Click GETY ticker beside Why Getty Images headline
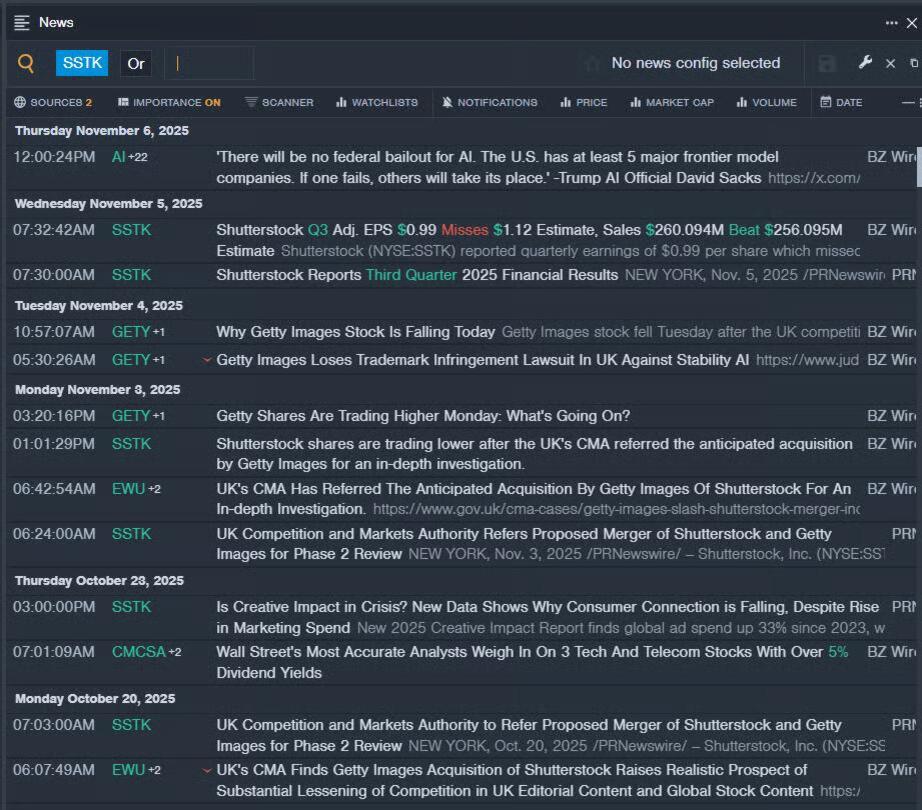The width and height of the screenshot is (922, 810). [x=130, y=332]
